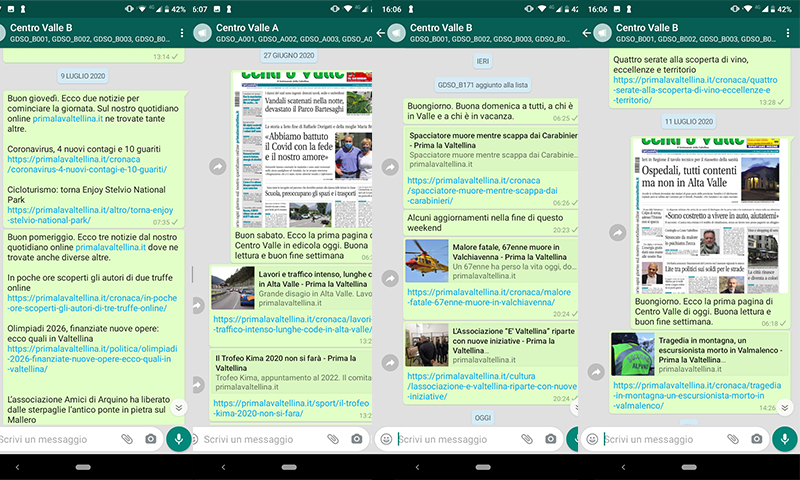Forward the Malore fatale helicopter message
The height and width of the screenshot is (480, 800).
pos(390,278)
